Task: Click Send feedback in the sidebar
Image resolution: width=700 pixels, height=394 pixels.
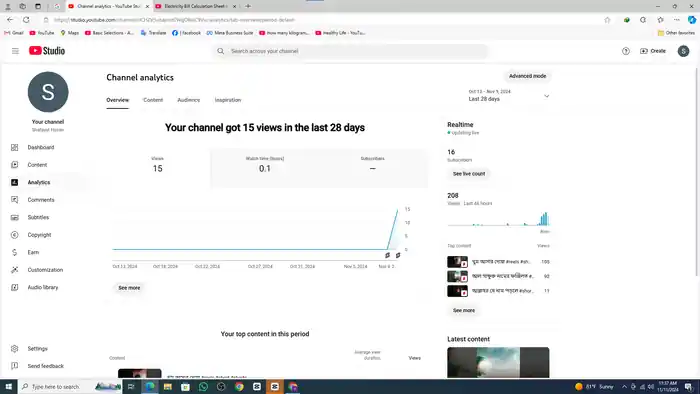Action: click(46, 366)
